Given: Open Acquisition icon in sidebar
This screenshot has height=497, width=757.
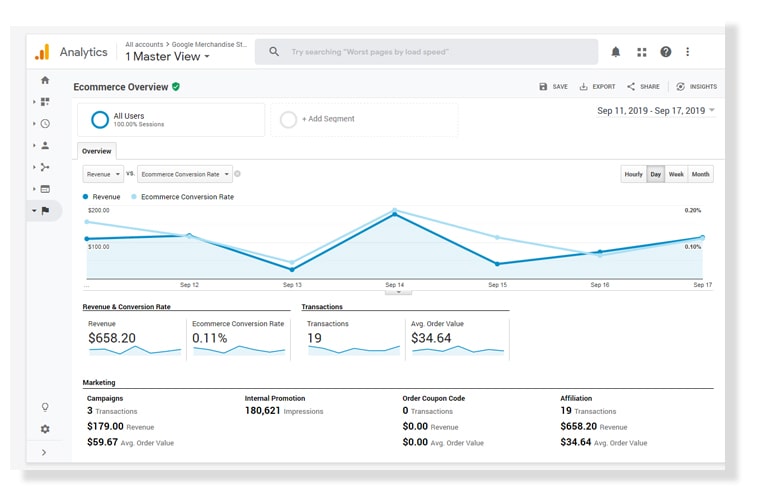Looking at the screenshot, I should [45, 167].
